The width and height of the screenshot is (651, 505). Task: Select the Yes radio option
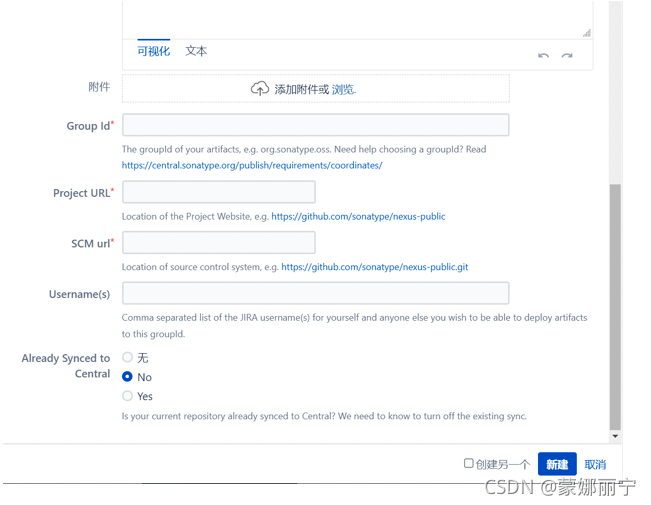coord(127,396)
